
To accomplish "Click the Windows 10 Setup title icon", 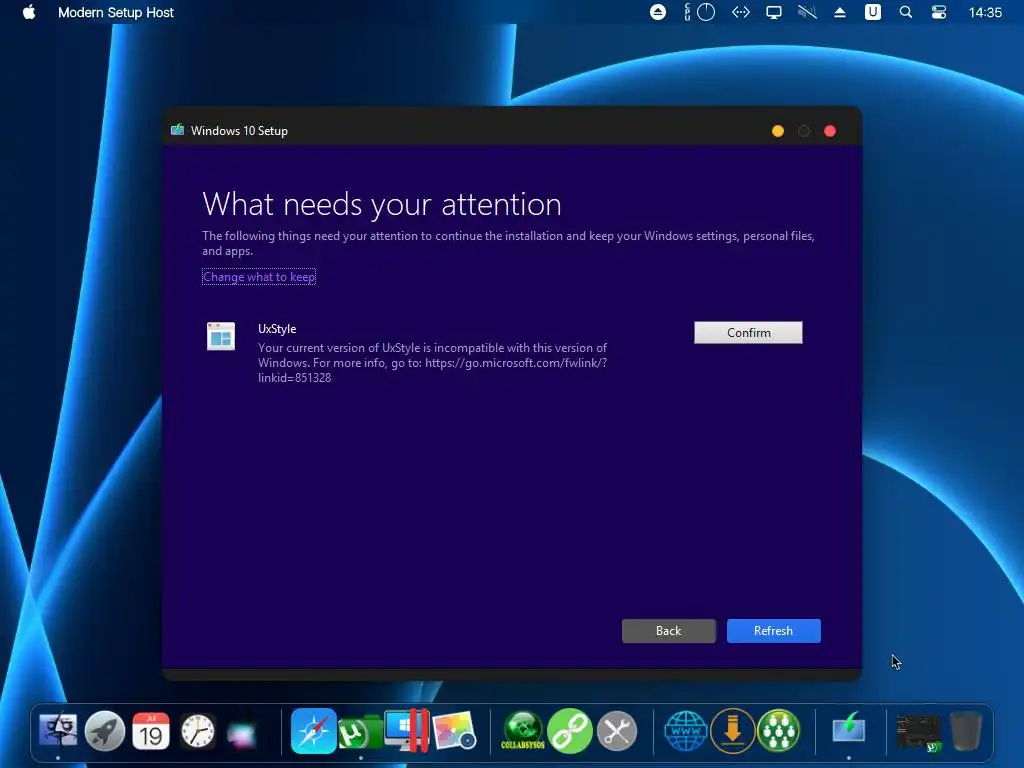I will (177, 130).
